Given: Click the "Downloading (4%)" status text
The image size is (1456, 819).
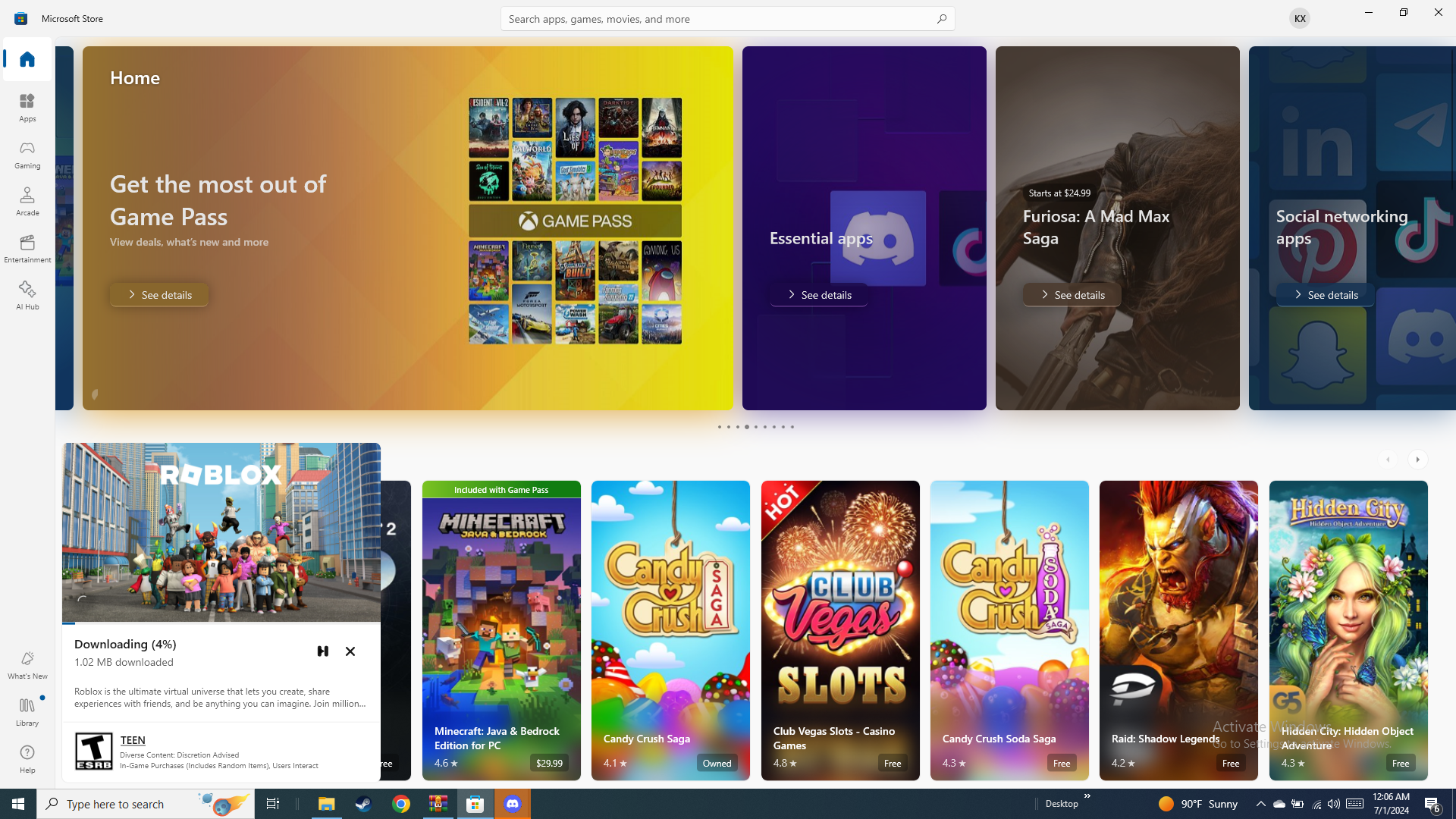Looking at the screenshot, I should [x=125, y=644].
